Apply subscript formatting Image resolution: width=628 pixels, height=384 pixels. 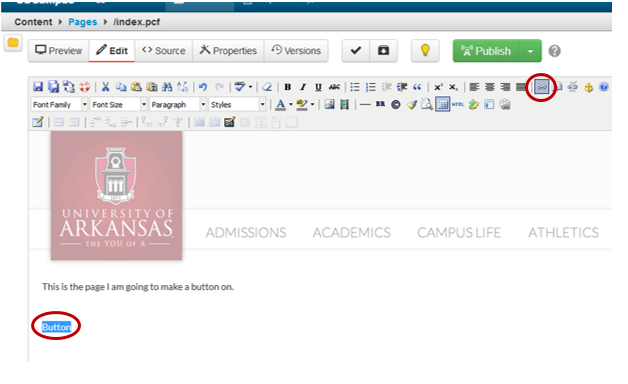tap(453, 86)
